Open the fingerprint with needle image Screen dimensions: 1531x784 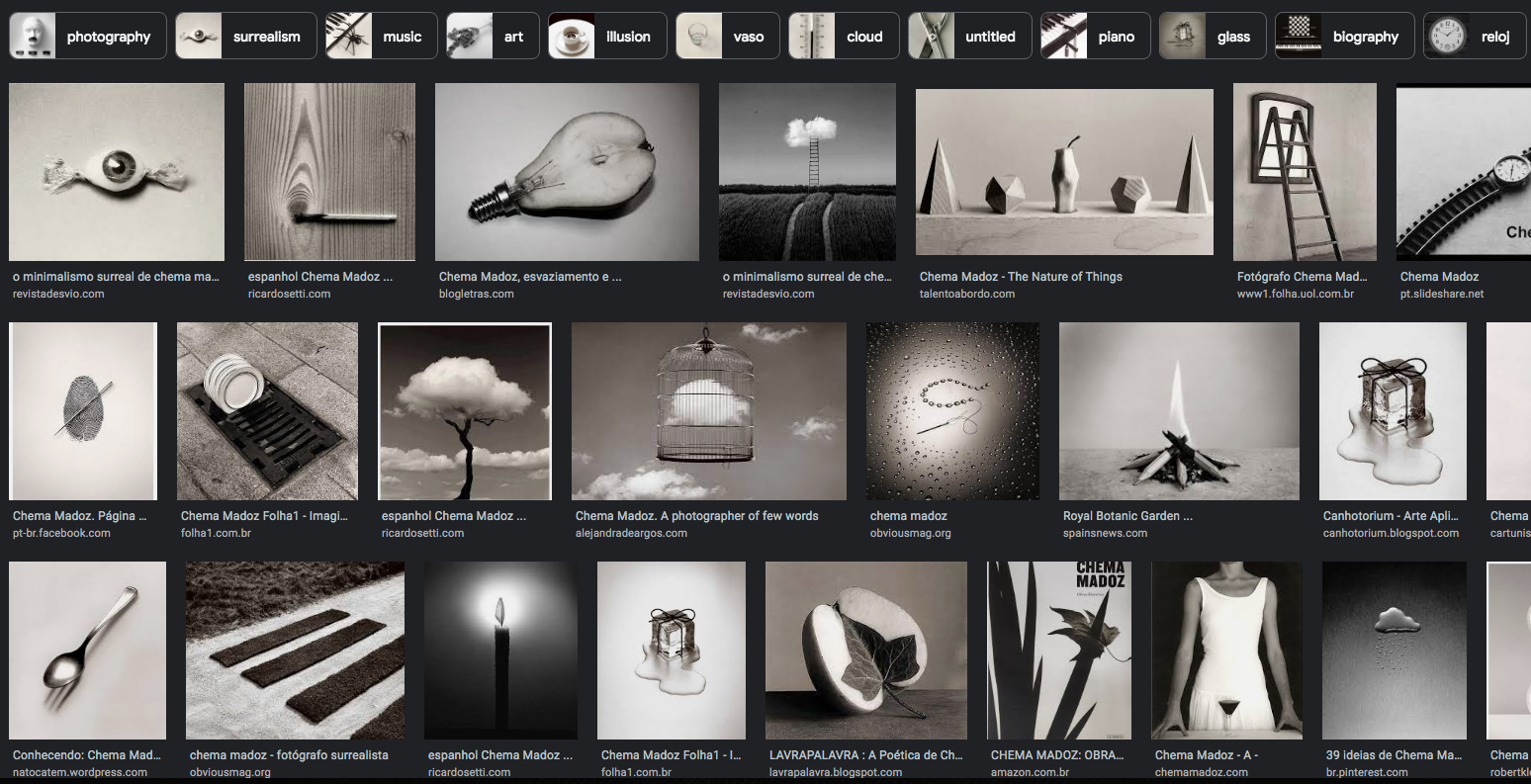click(x=83, y=411)
